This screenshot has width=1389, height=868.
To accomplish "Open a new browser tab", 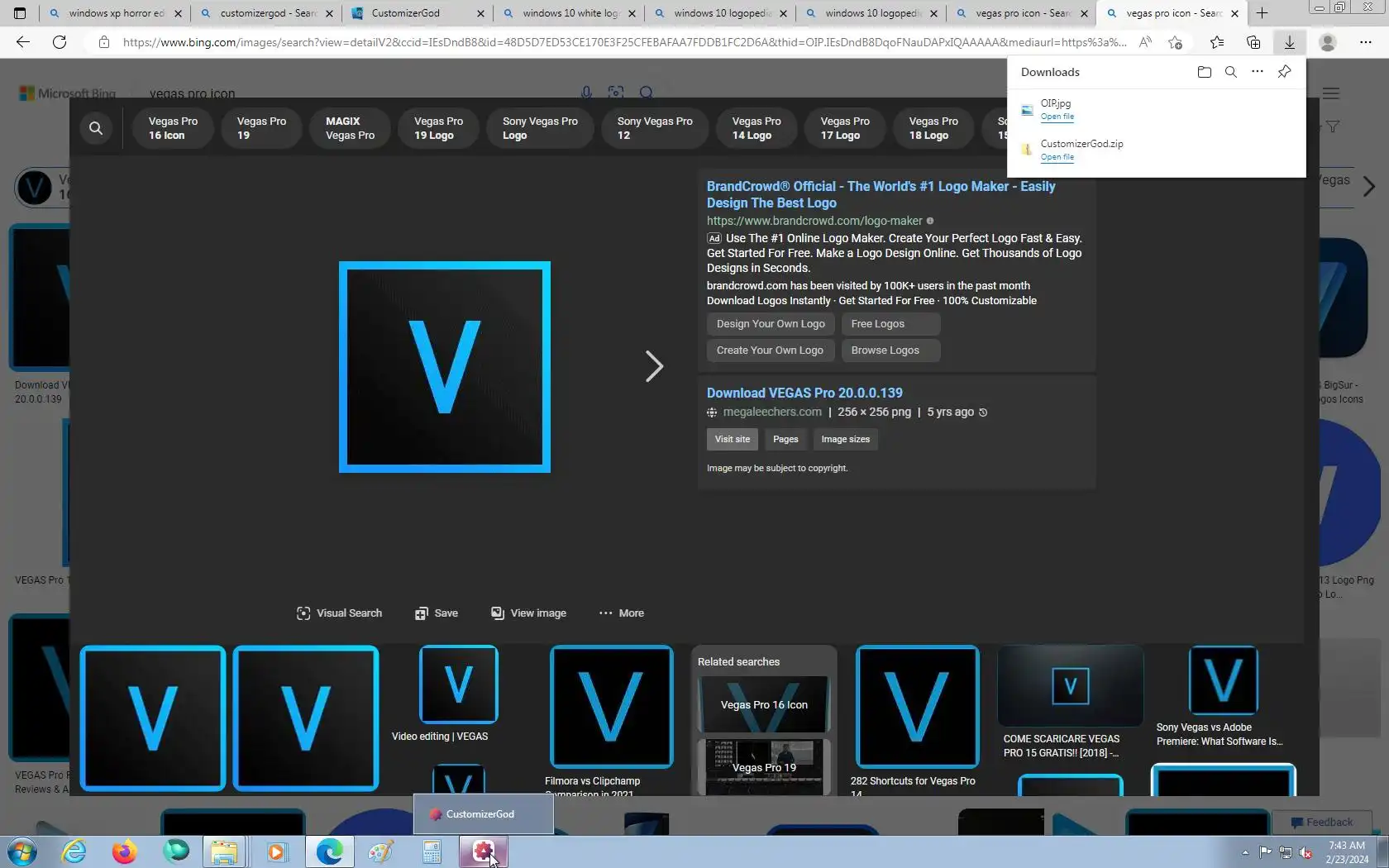I will click(1262, 13).
